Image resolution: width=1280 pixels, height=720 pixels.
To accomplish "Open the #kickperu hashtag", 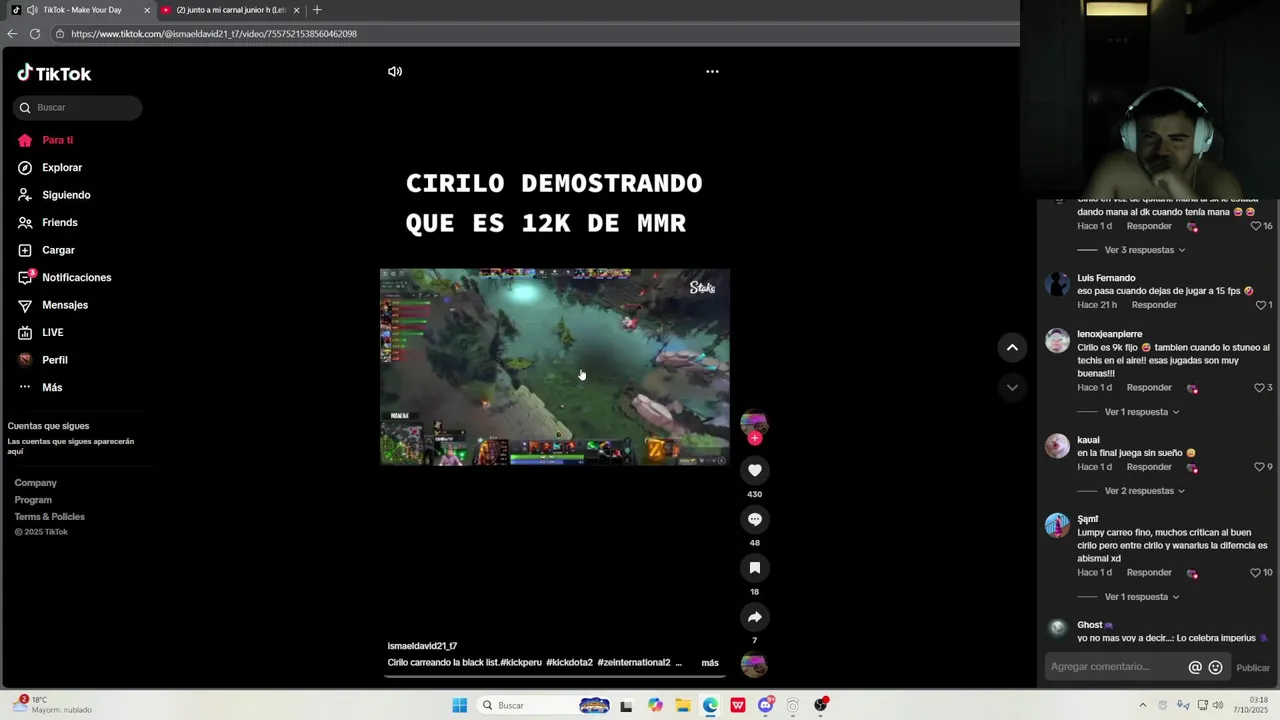I will (521, 663).
